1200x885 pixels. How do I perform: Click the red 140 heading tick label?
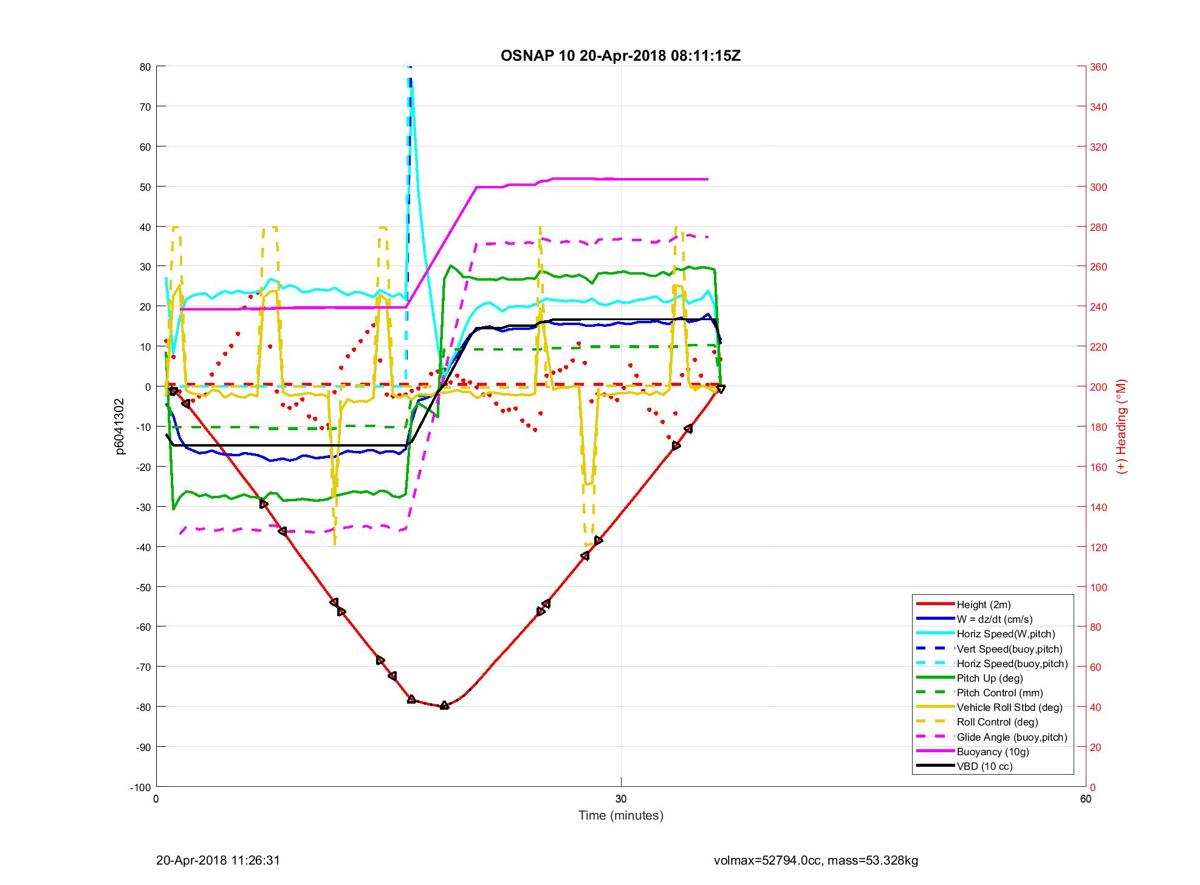[1099, 507]
